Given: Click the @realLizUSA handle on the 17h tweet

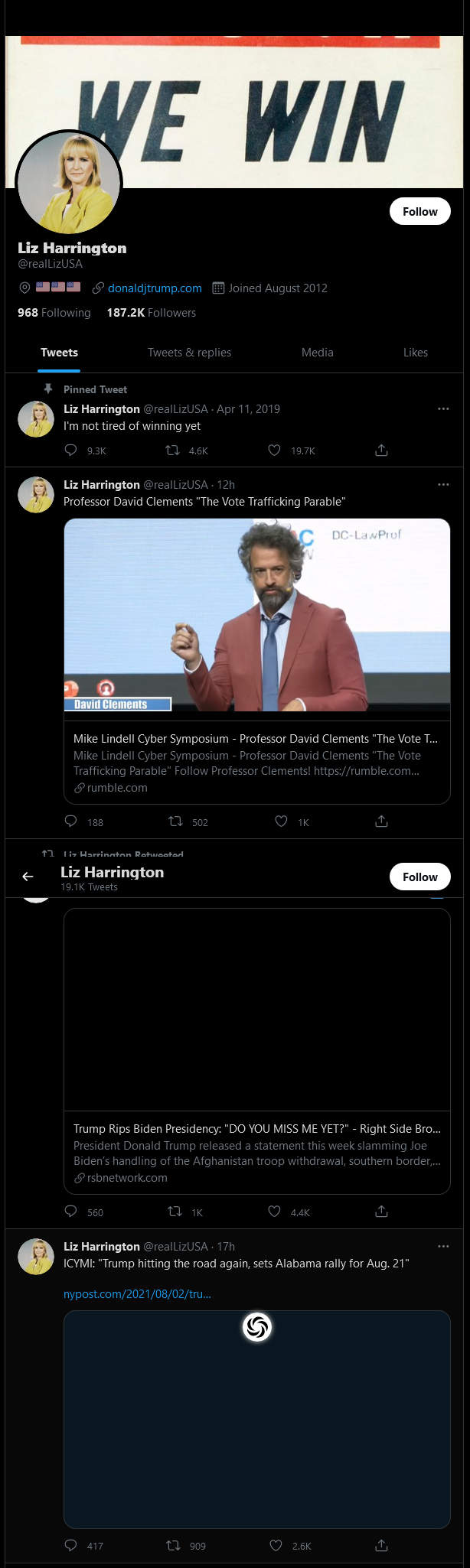Looking at the screenshot, I should [x=175, y=1247].
